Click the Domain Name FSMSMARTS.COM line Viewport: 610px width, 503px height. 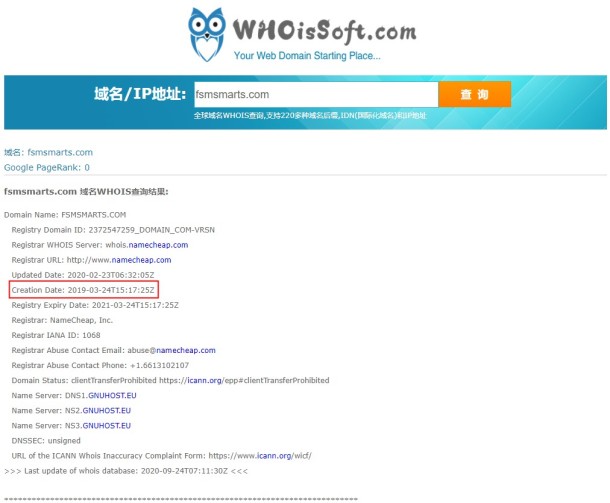(65, 215)
